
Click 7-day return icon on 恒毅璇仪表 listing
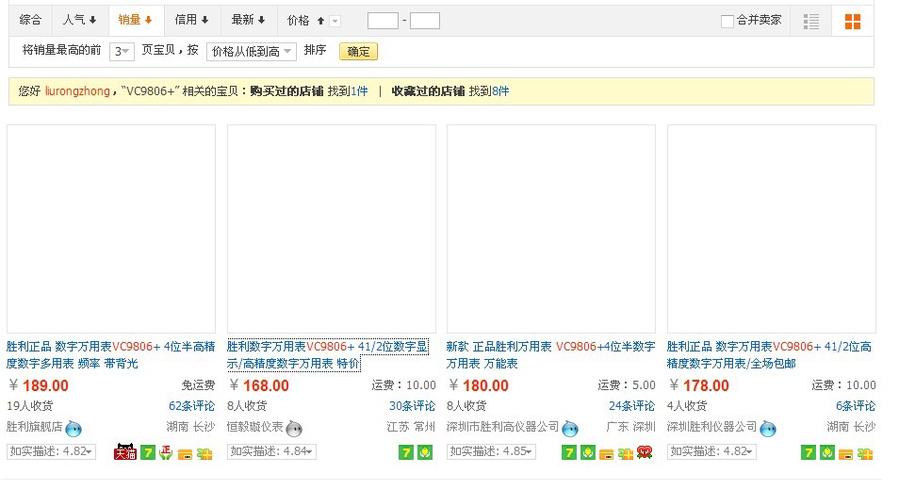(x=405, y=453)
